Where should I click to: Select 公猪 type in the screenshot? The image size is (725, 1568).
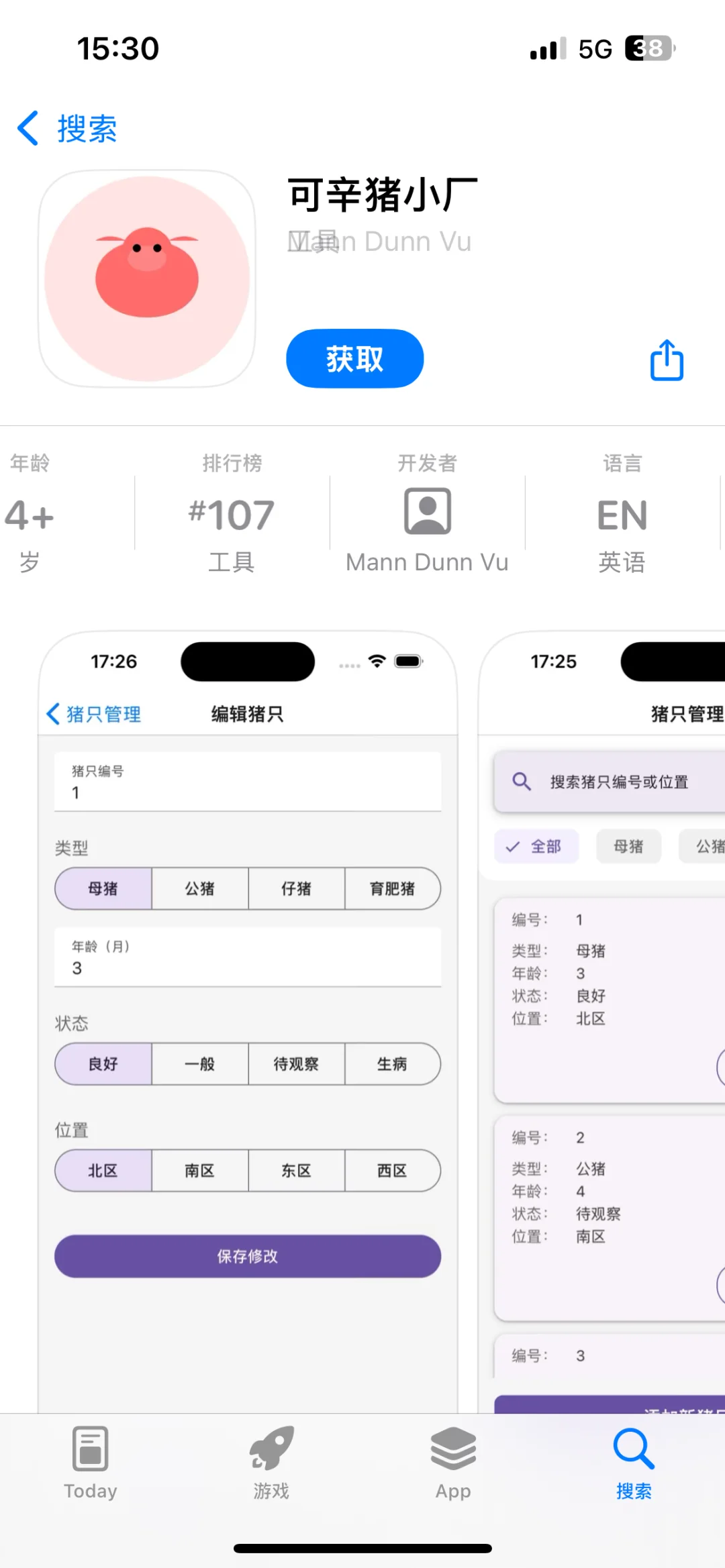click(x=200, y=888)
